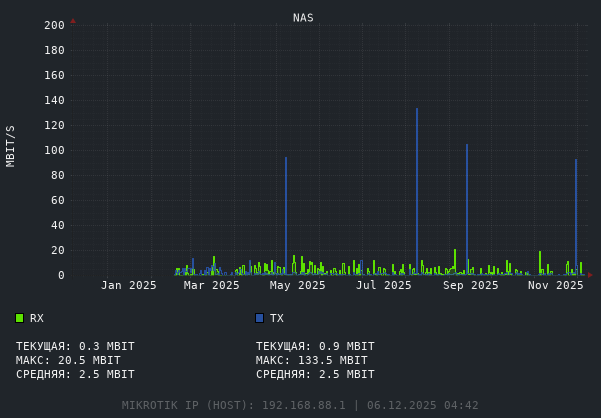Click the 200 value on the Y axis
The height and width of the screenshot is (418, 601).
(54, 25)
